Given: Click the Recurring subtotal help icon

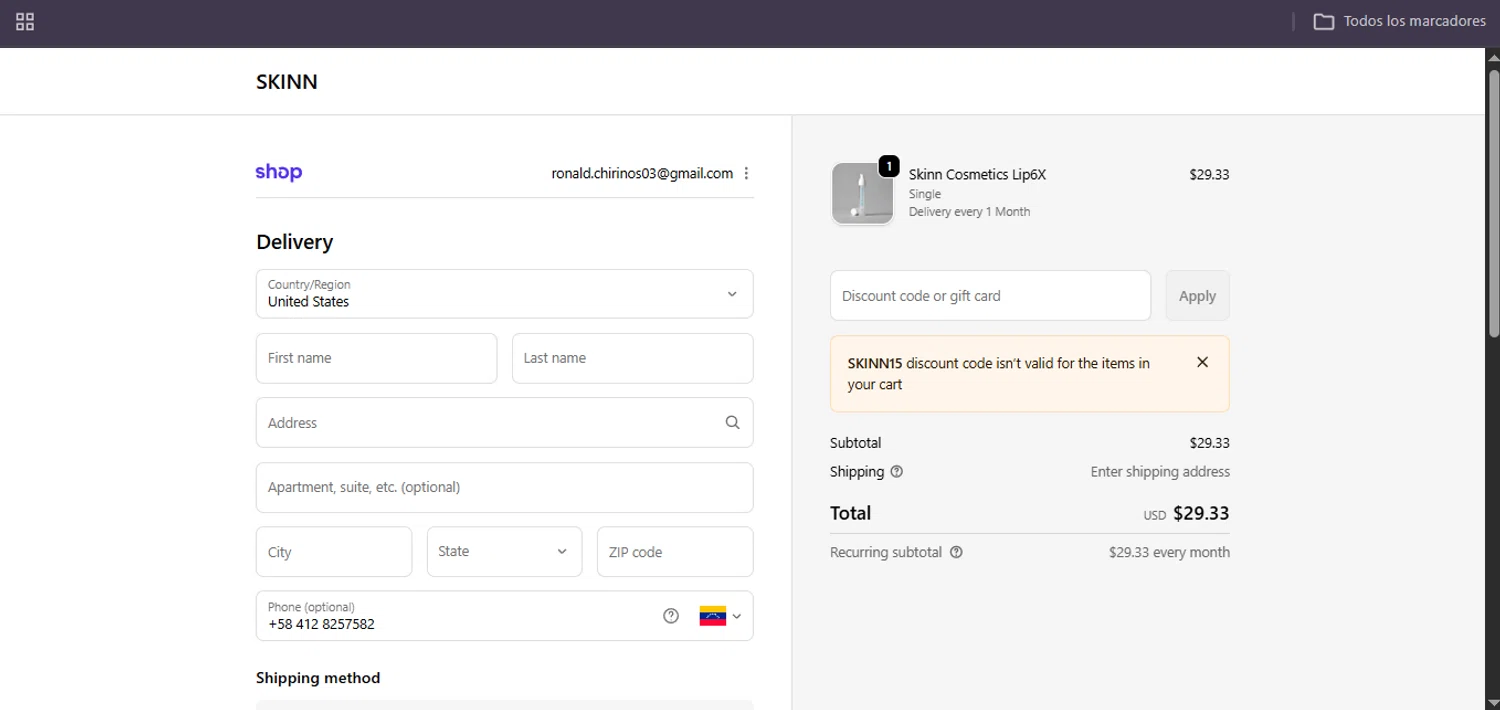Looking at the screenshot, I should tap(956, 552).
